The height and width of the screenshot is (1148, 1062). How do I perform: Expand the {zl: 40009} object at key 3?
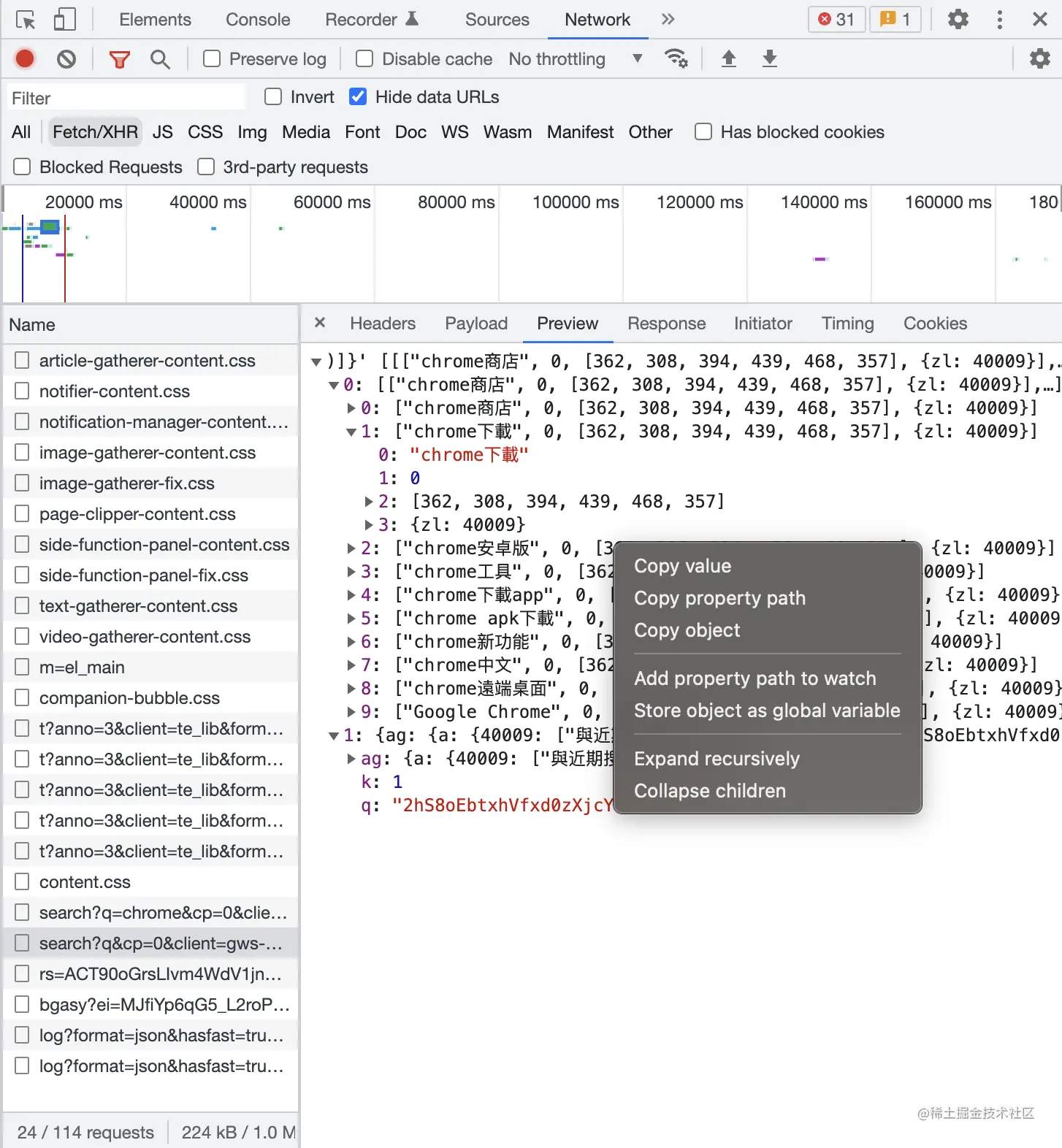(x=369, y=525)
